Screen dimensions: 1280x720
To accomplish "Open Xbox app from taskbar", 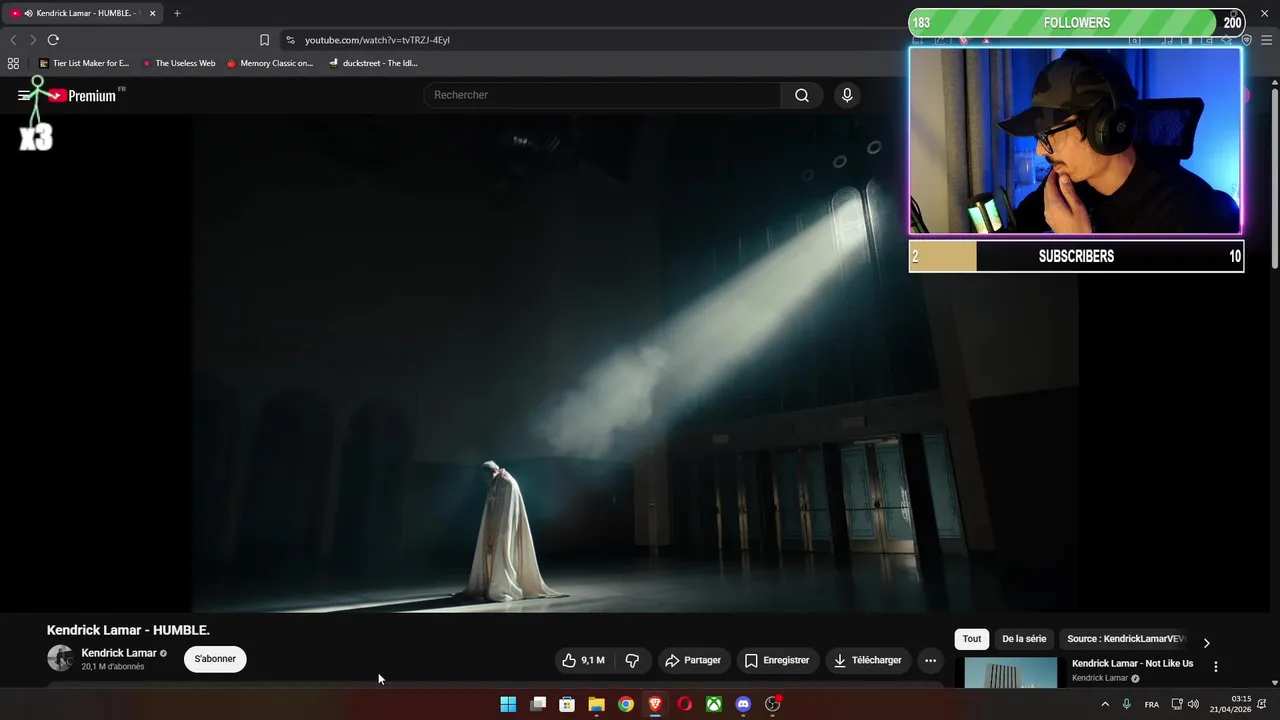I will (714, 704).
